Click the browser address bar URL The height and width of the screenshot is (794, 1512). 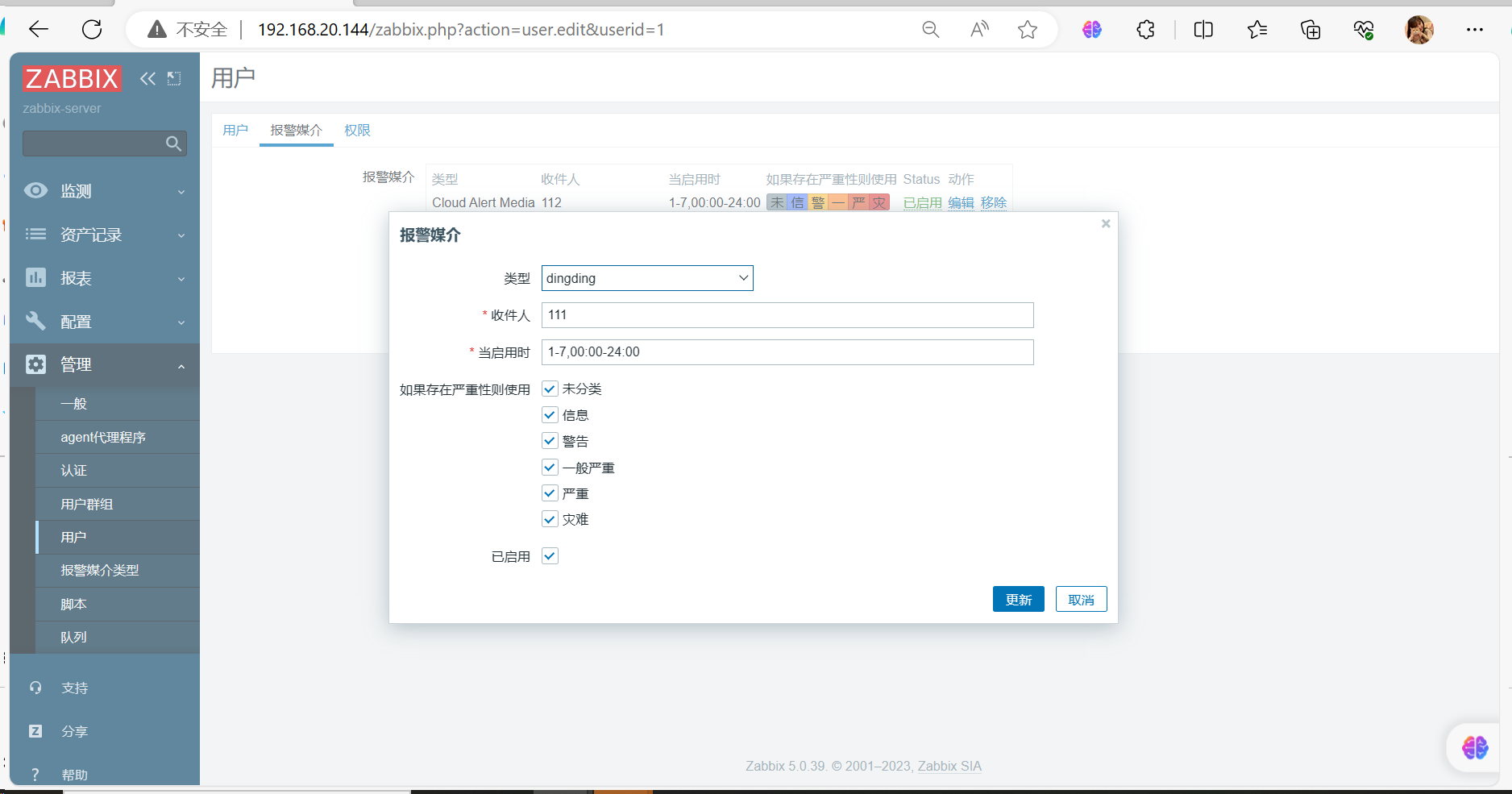[x=461, y=30]
